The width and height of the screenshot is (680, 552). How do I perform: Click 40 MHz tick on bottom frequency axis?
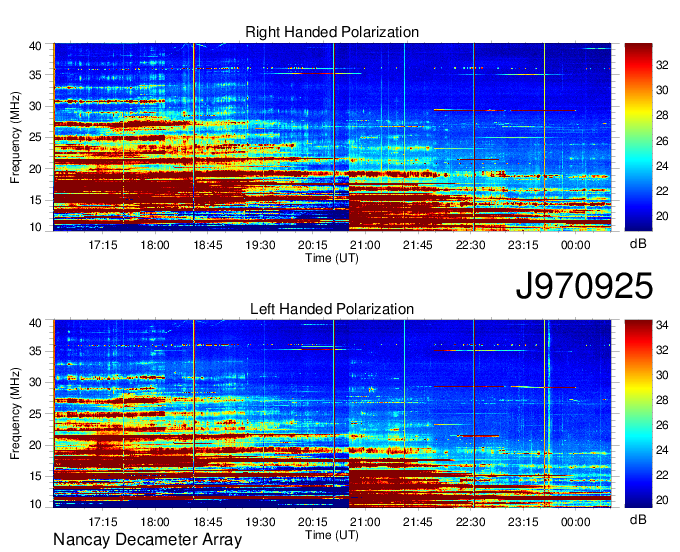(35, 323)
